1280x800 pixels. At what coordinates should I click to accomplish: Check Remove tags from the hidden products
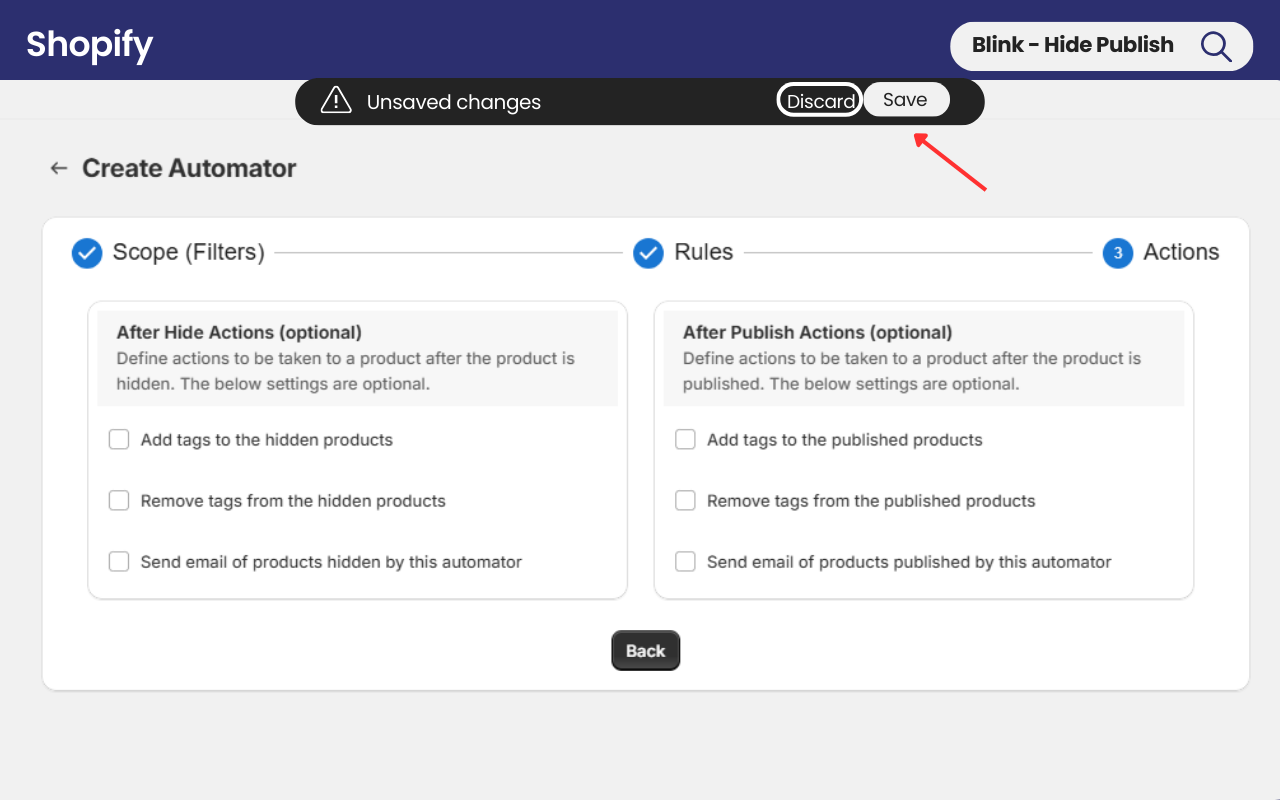point(119,501)
